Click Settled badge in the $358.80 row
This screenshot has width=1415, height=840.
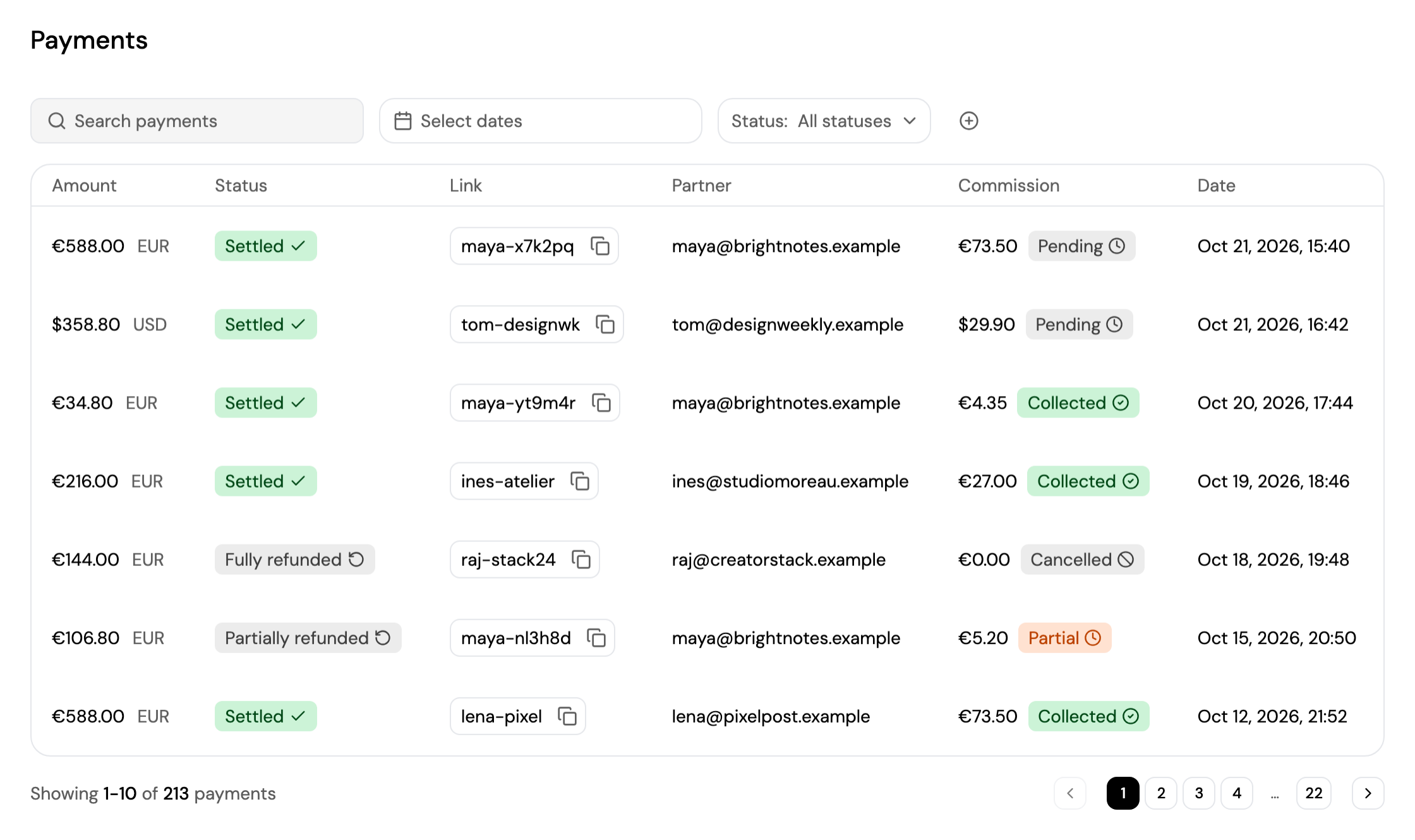265,324
